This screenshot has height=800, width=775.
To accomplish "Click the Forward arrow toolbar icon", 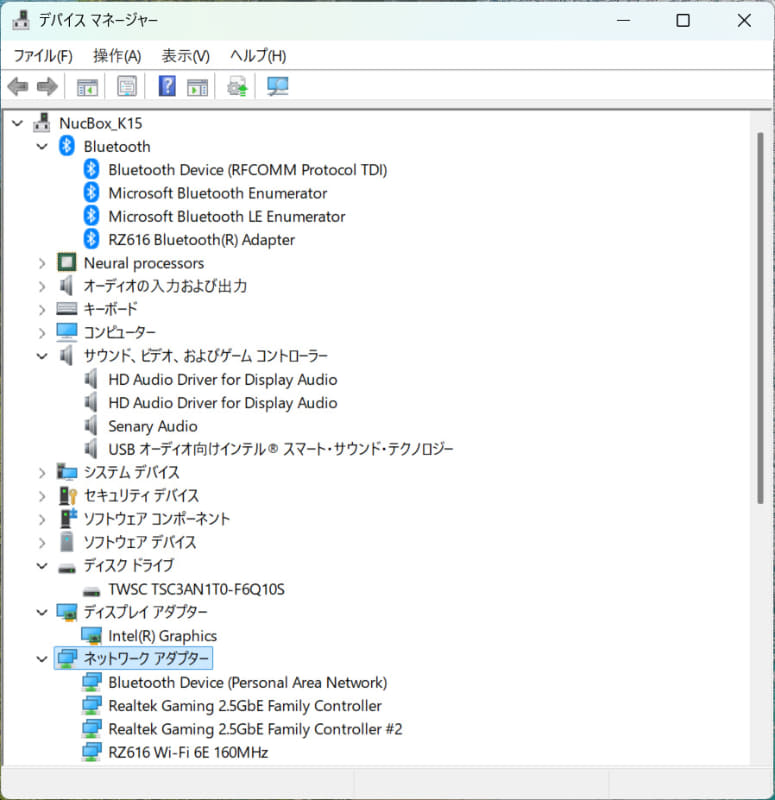I will pyautogui.click(x=47, y=86).
